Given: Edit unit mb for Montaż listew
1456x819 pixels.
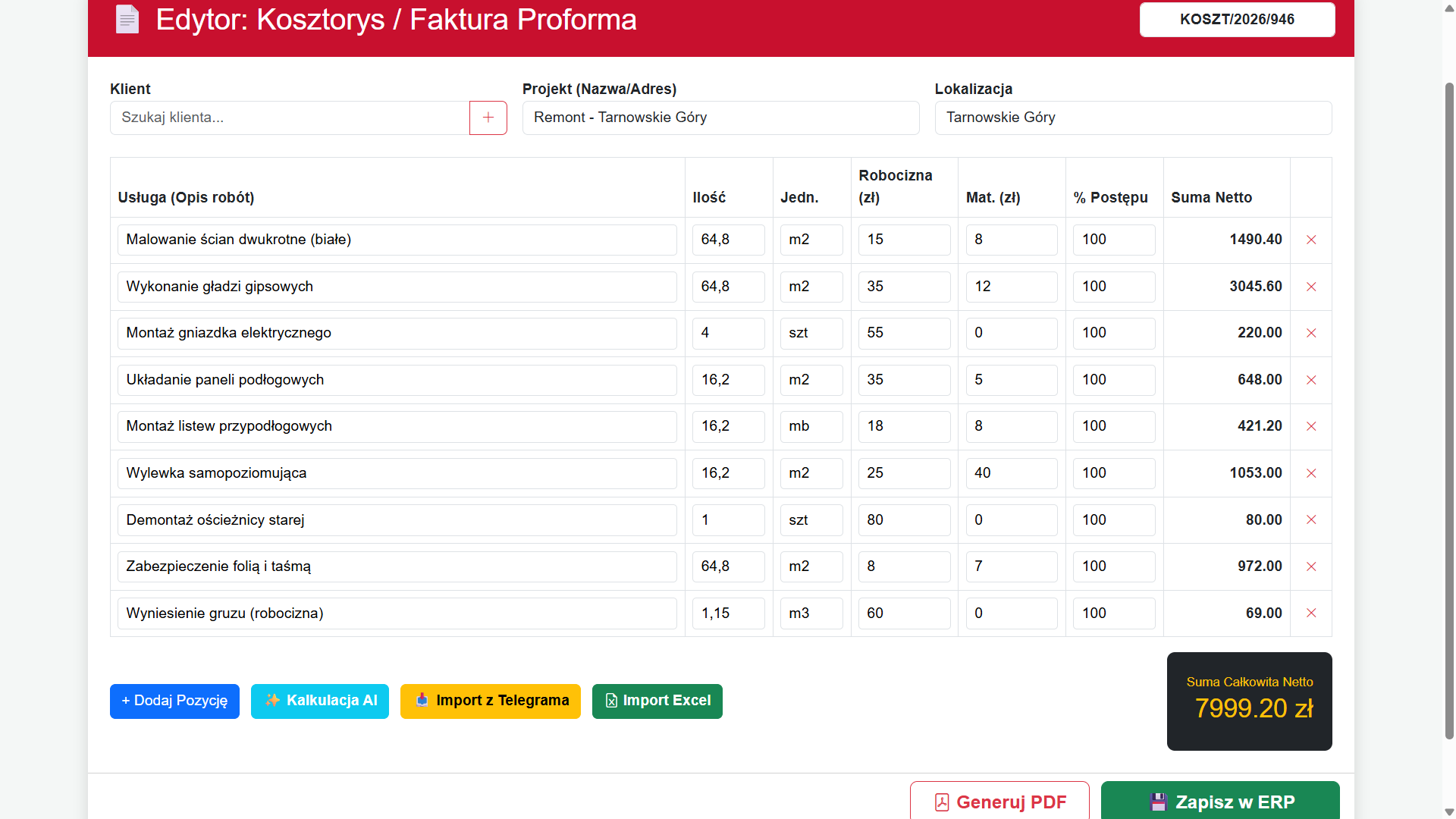Looking at the screenshot, I should (x=811, y=426).
